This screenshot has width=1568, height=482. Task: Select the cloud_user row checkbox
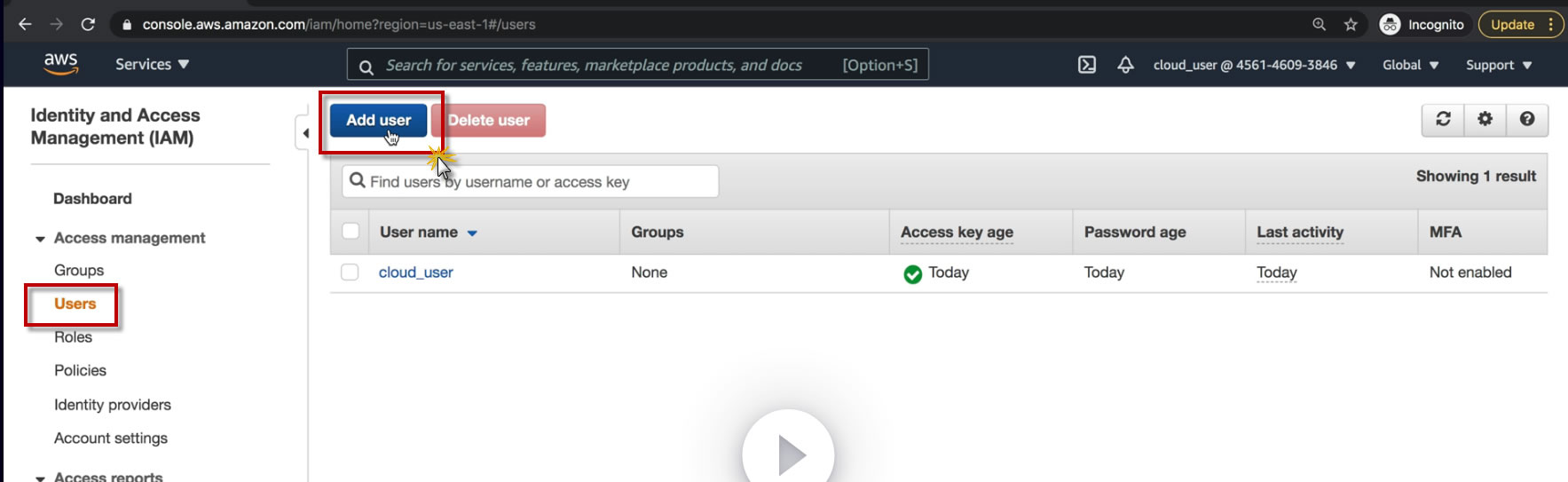(351, 273)
